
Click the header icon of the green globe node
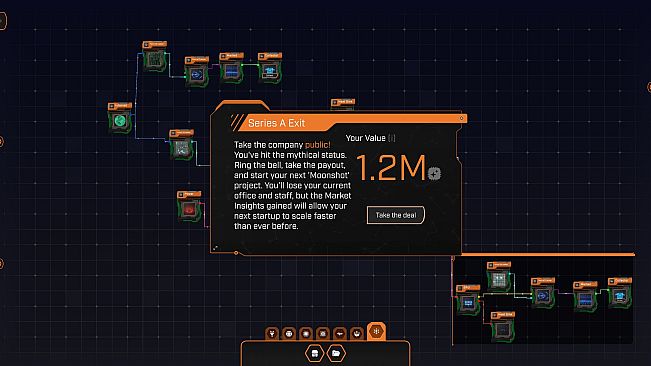(x=111, y=106)
